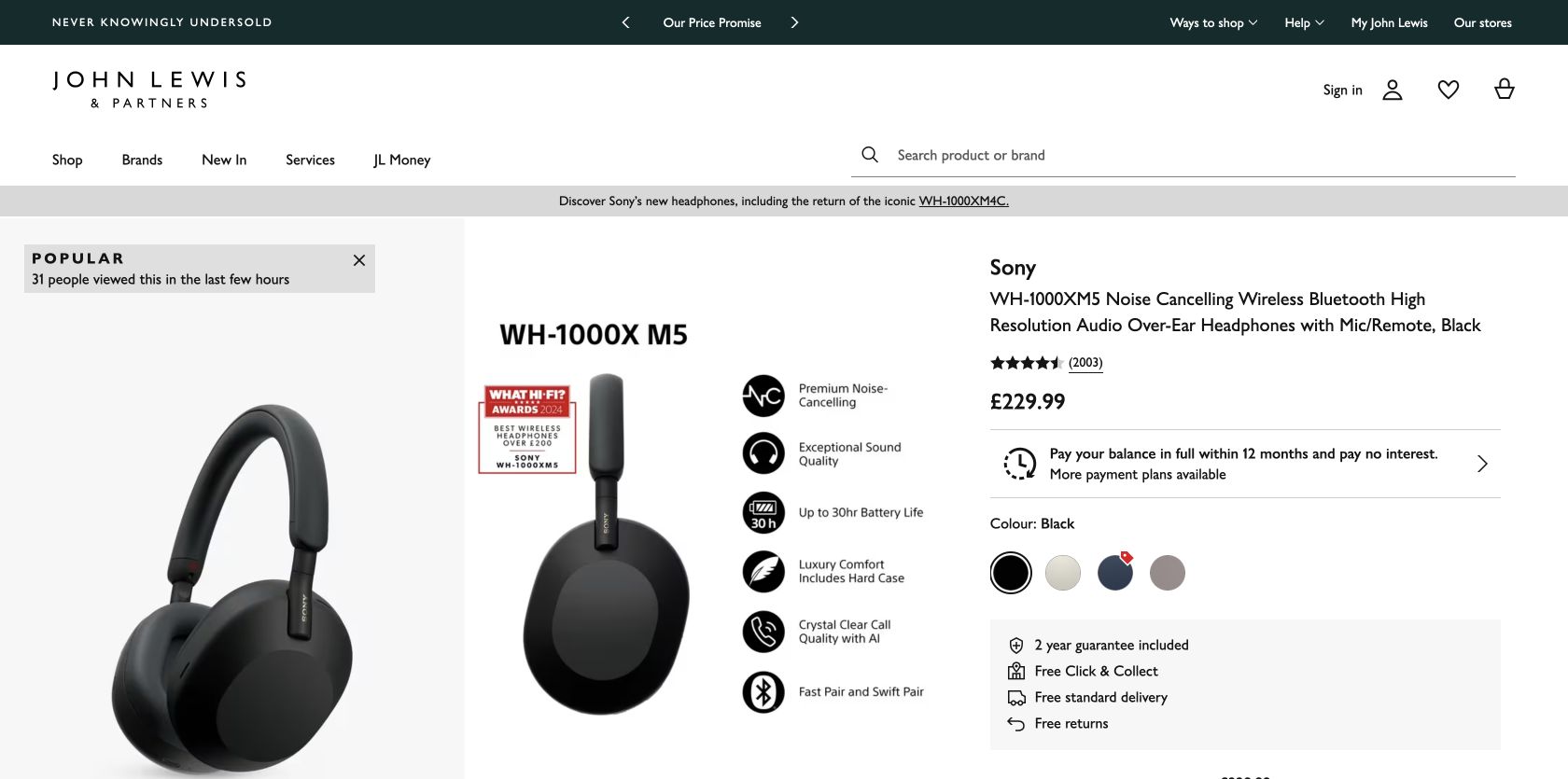Click the What Hi-Fi Awards 2024 badge
The height and width of the screenshot is (779, 1568).
(x=527, y=428)
